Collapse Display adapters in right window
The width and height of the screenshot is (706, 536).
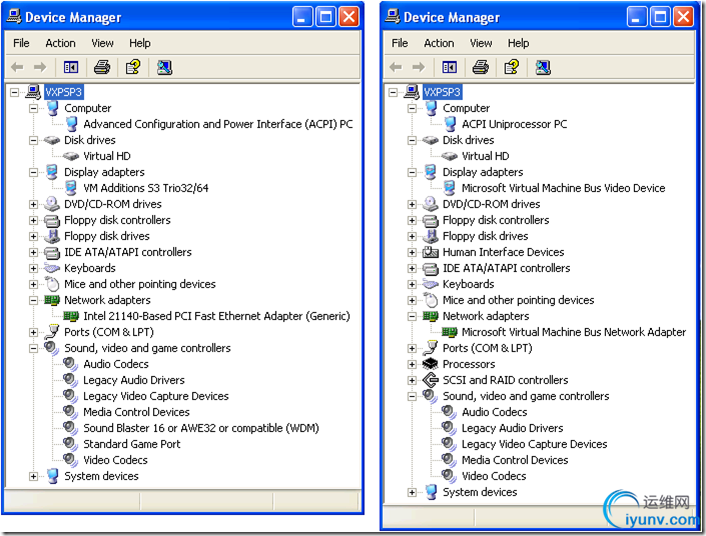pos(412,173)
